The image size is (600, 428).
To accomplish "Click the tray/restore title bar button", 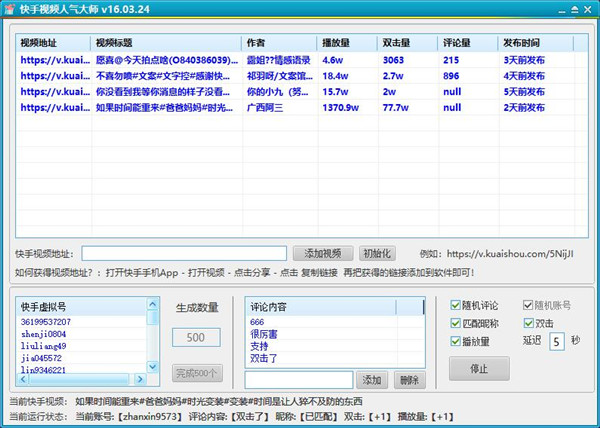I will point(575,10).
